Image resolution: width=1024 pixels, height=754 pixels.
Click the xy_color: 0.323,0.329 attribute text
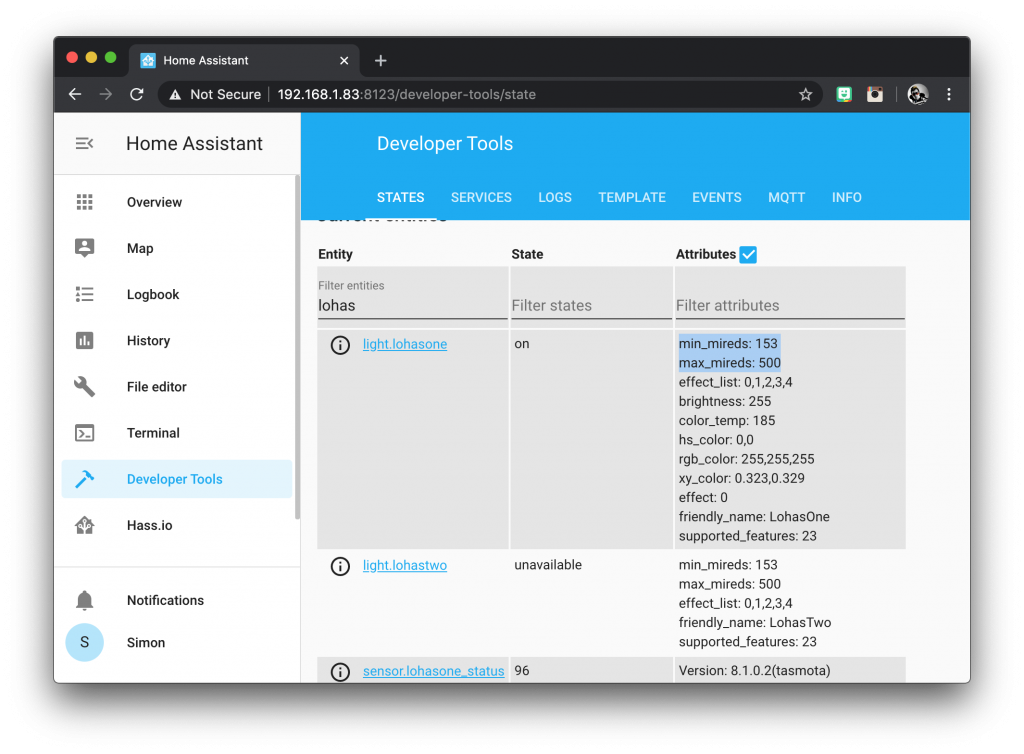click(742, 478)
